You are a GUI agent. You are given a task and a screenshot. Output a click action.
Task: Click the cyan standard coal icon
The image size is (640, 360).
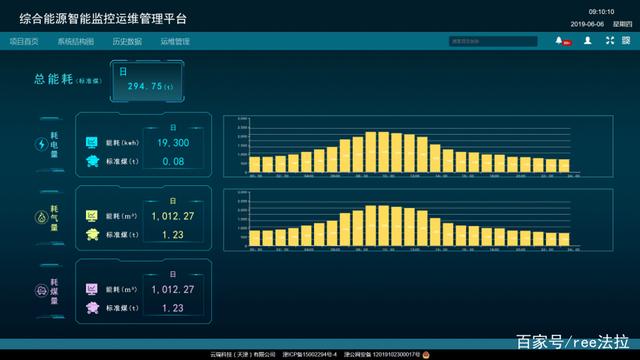pyautogui.click(x=93, y=161)
